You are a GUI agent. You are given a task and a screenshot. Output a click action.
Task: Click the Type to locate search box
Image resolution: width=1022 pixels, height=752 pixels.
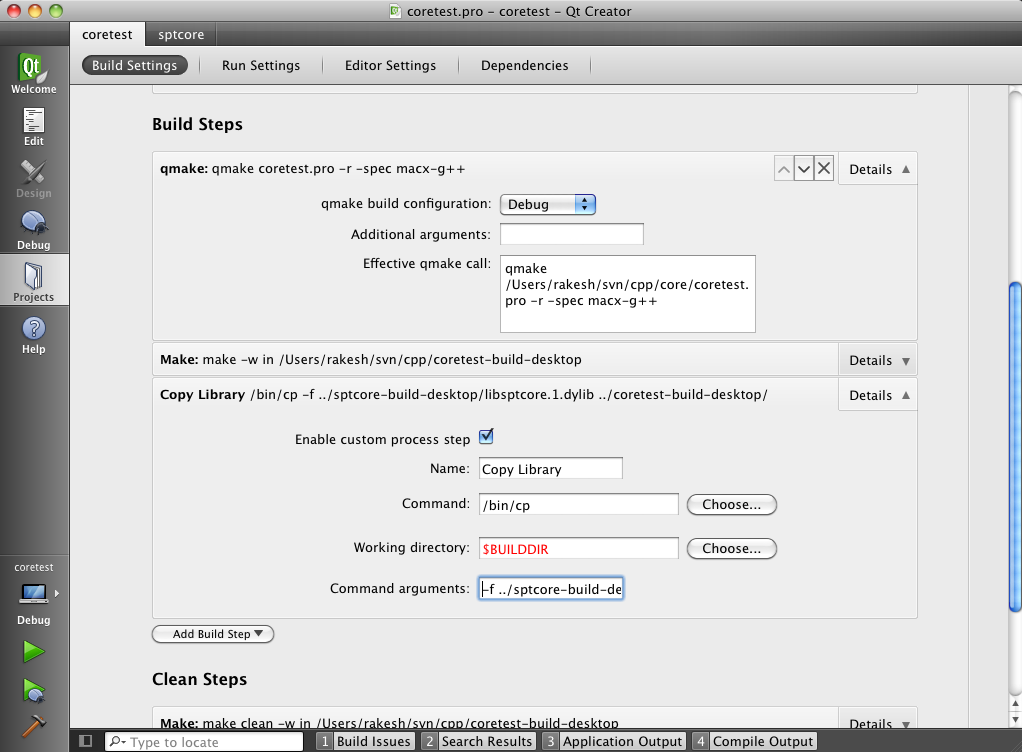(204, 742)
